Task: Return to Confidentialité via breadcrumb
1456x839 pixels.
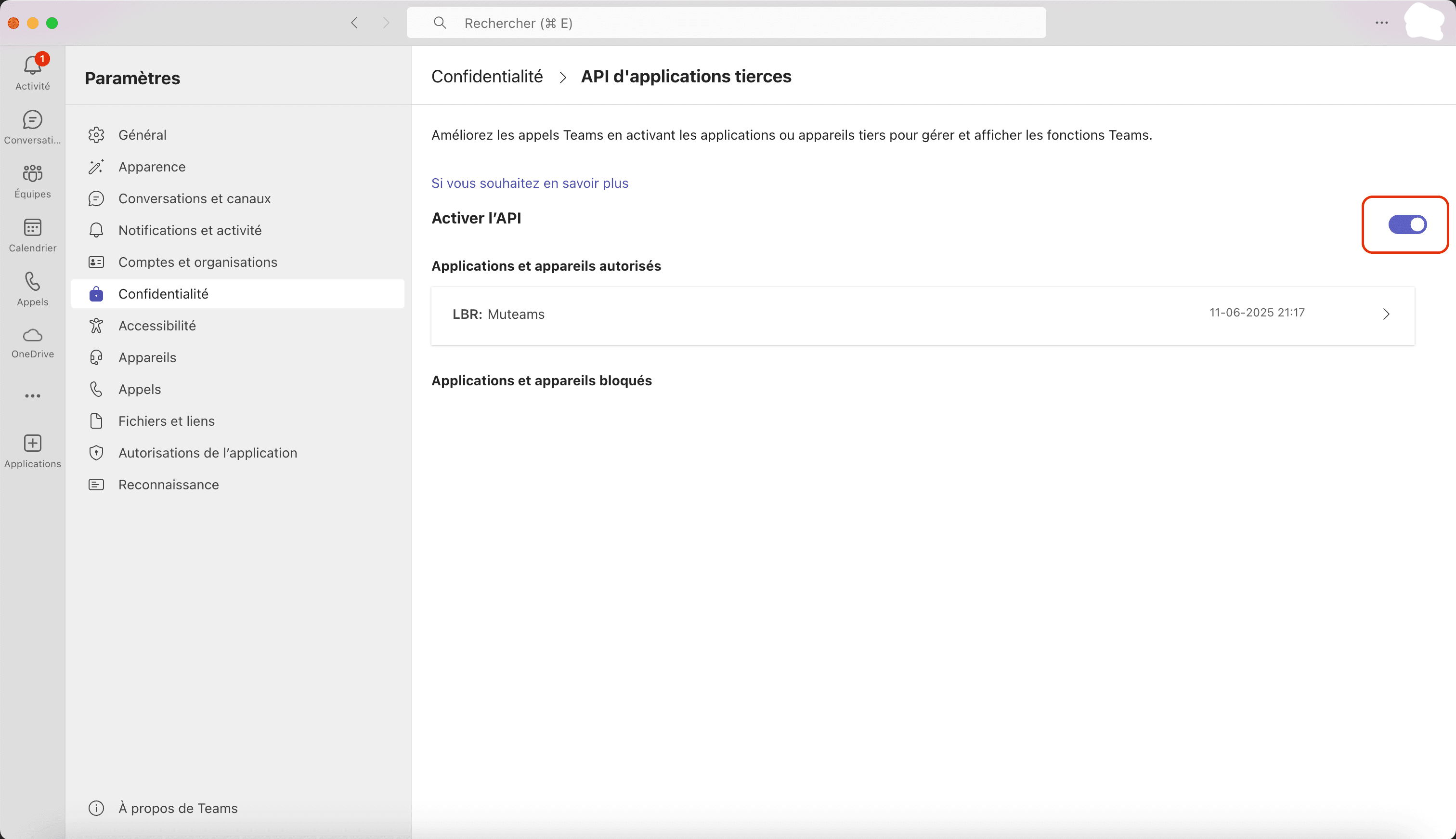Action: [x=487, y=77]
